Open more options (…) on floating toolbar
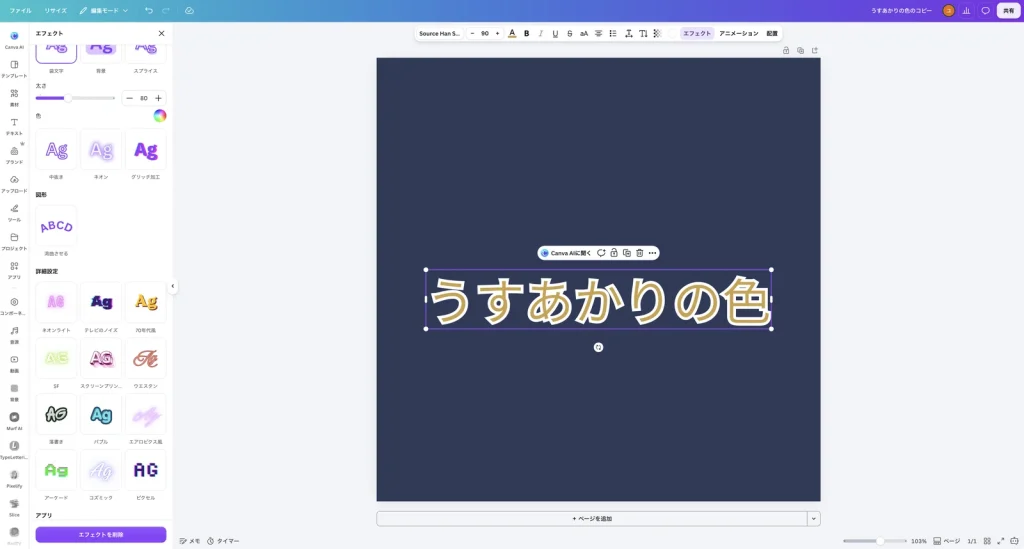Screen dimensions: 1024x549 coord(652,253)
